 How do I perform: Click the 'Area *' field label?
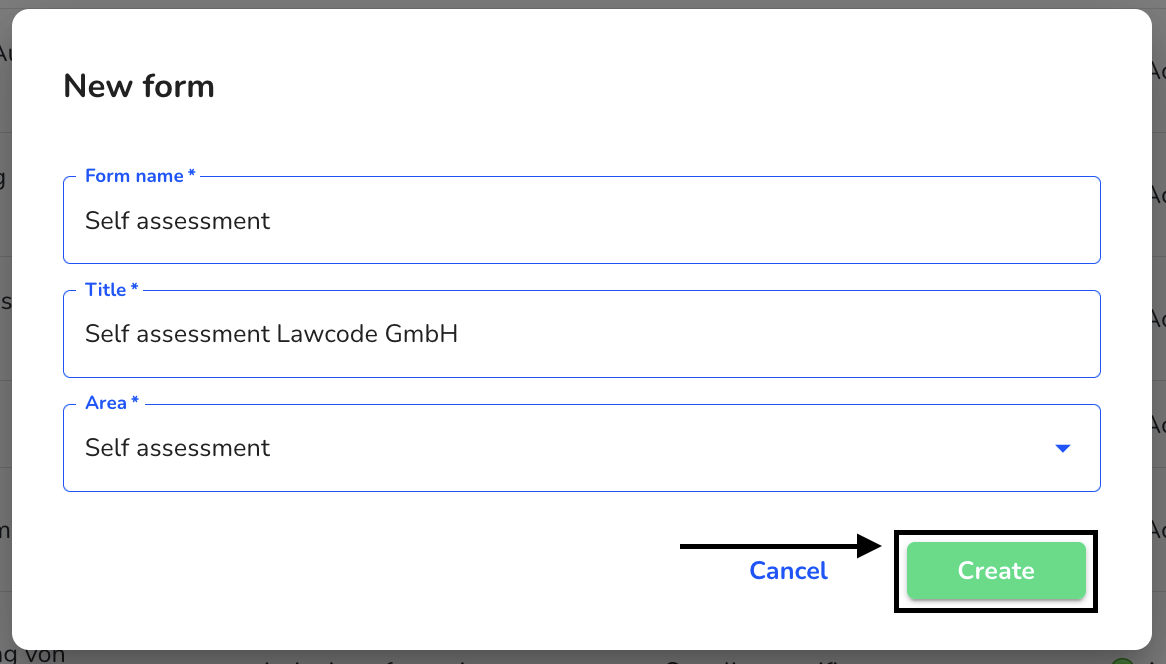(112, 403)
